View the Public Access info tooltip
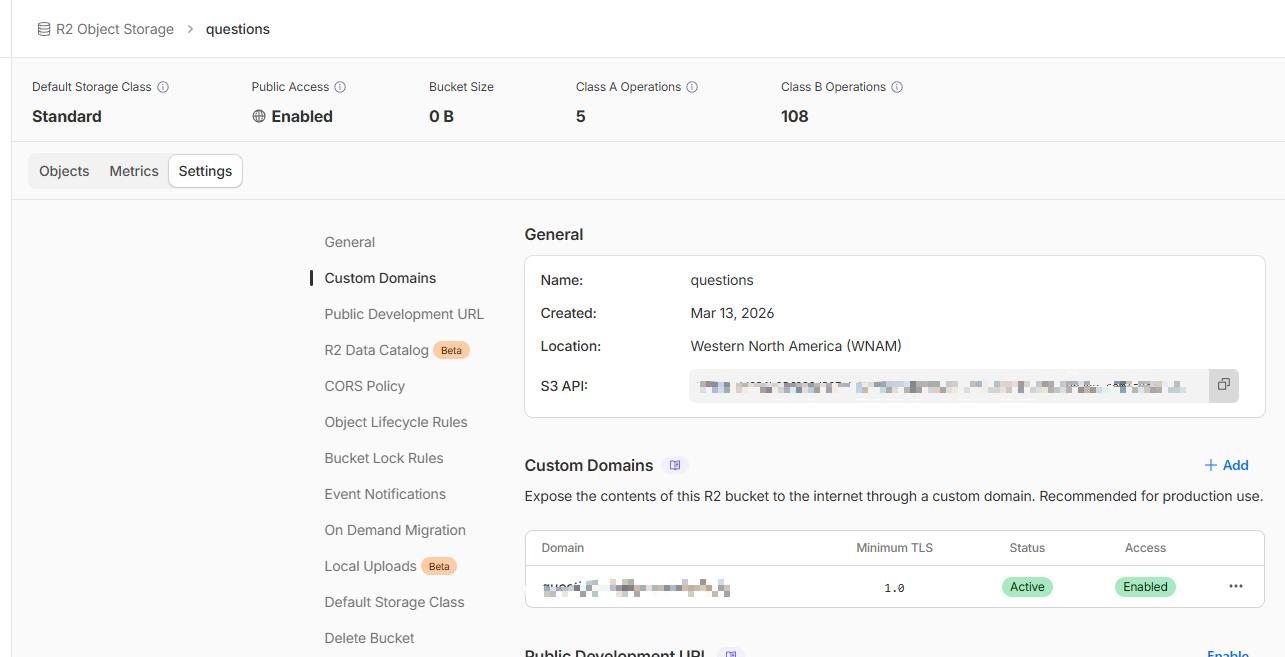The height and width of the screenshot is (657, 1285). click(340, 87)
